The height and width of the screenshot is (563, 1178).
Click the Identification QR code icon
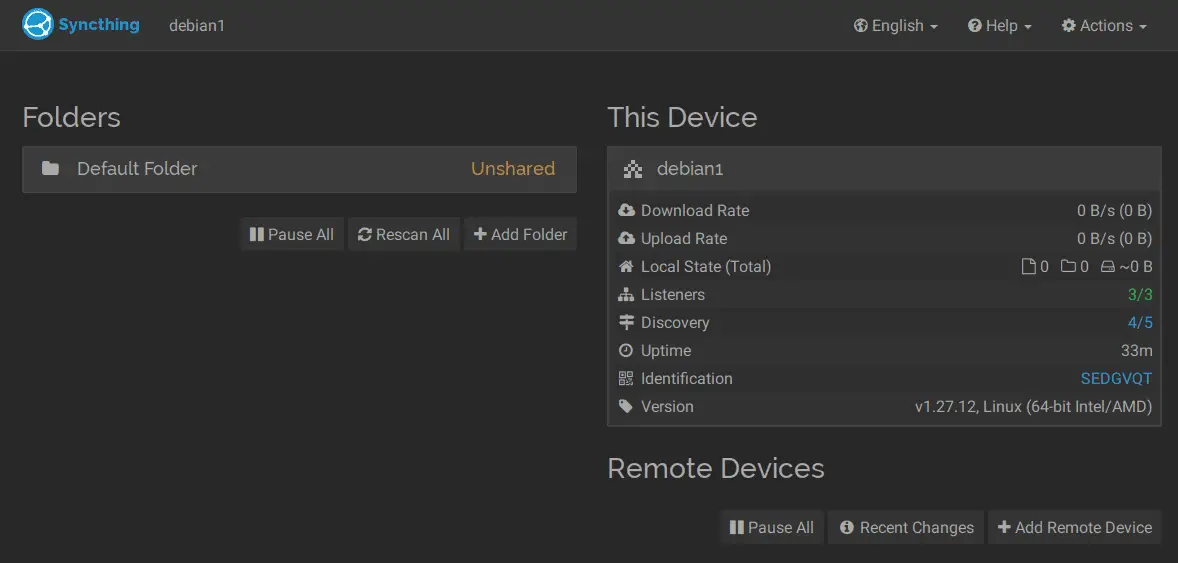point(626,379)
